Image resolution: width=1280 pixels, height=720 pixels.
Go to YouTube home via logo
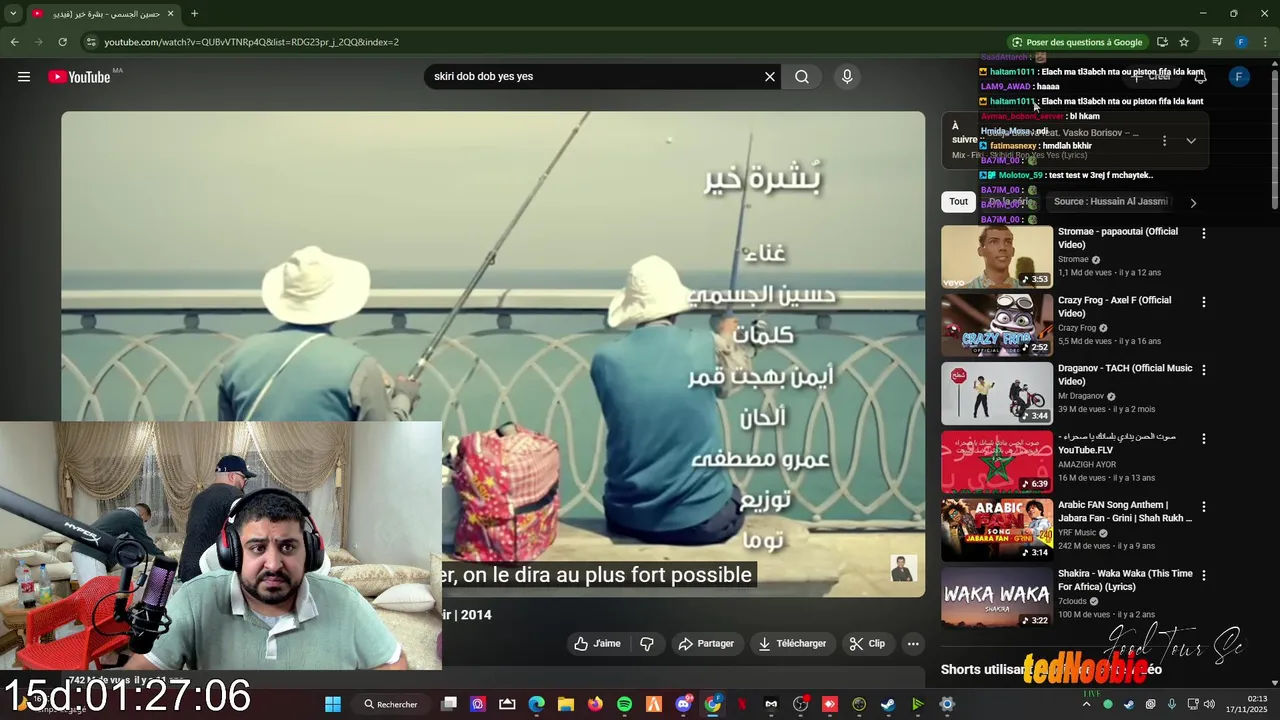79,77
